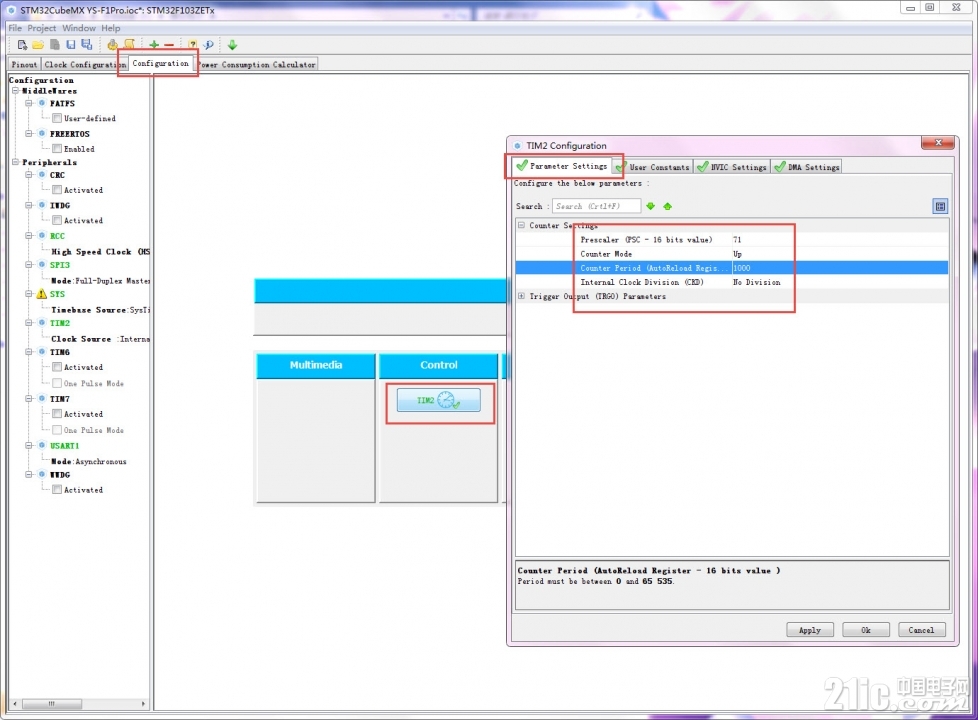The width and height of the screenshot is (978, 720).
Task: Click the green plus toolbar icon
Action: point(154,45)
